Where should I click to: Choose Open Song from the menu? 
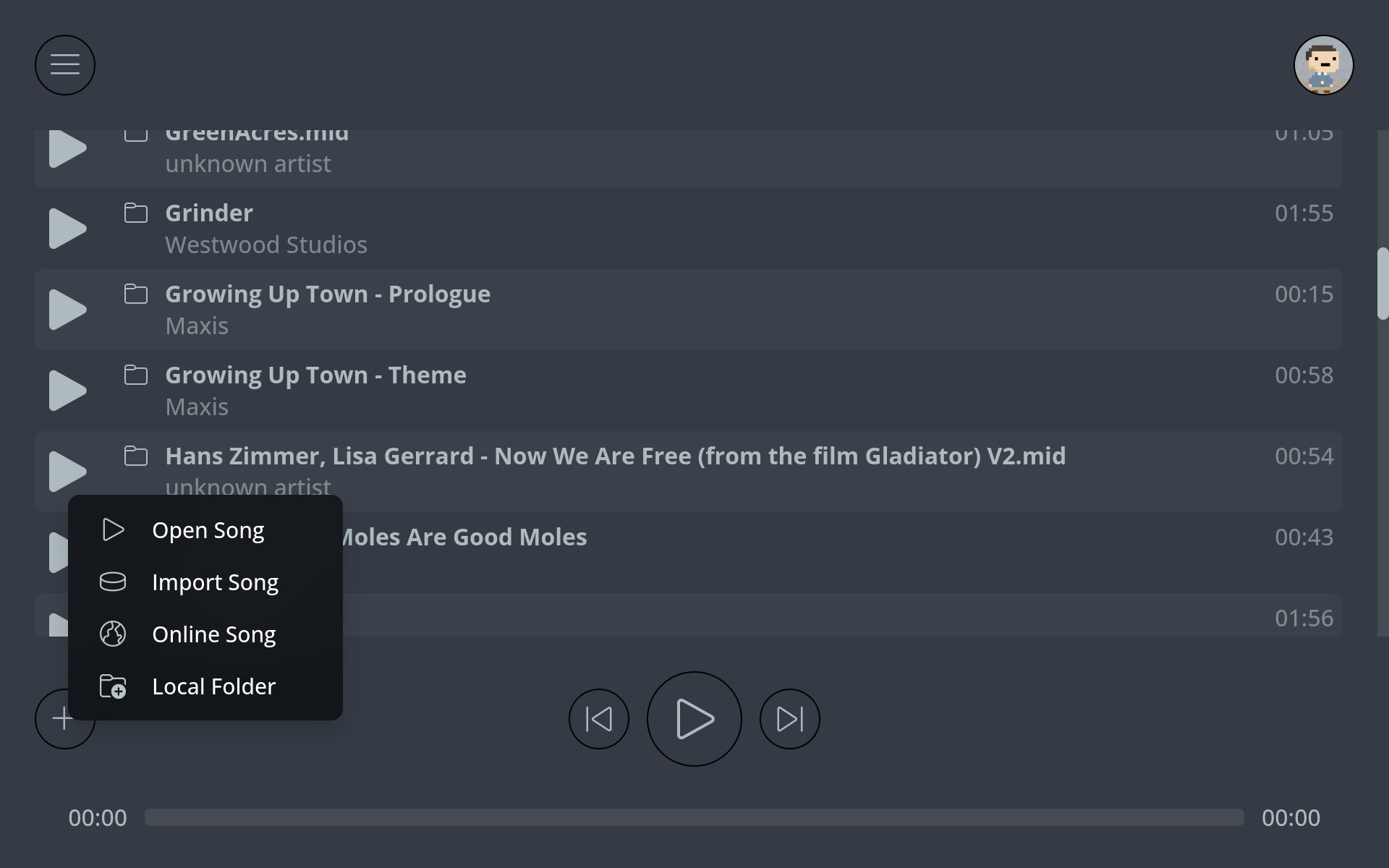(x=208, y=529)
